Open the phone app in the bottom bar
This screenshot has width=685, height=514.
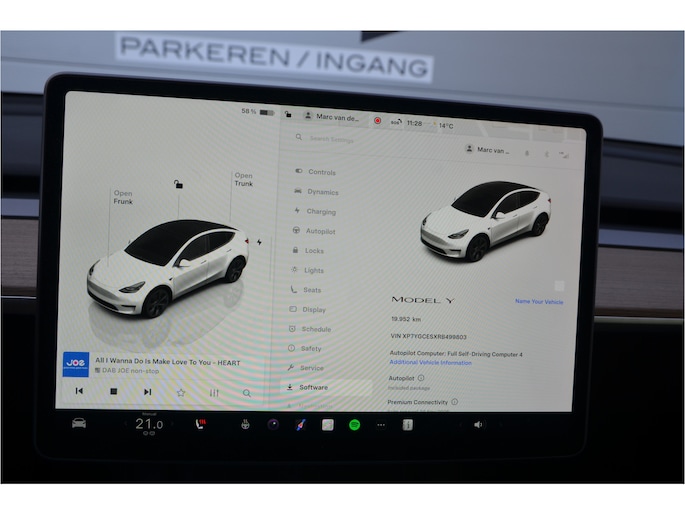(x=202, y=424)
